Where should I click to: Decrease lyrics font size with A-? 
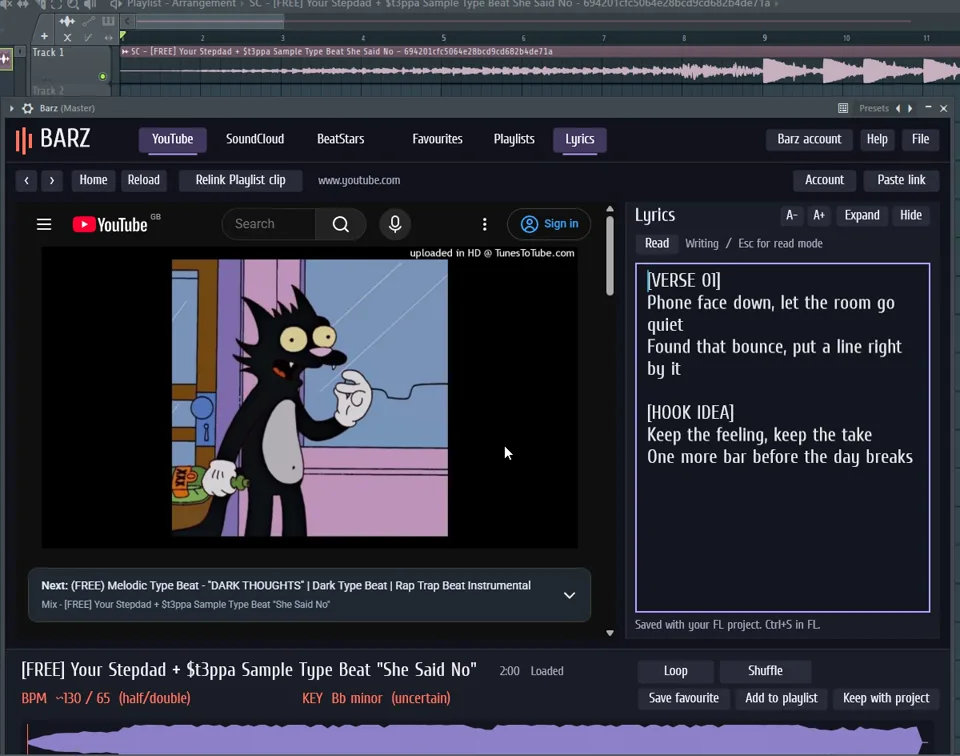[792, 215]
